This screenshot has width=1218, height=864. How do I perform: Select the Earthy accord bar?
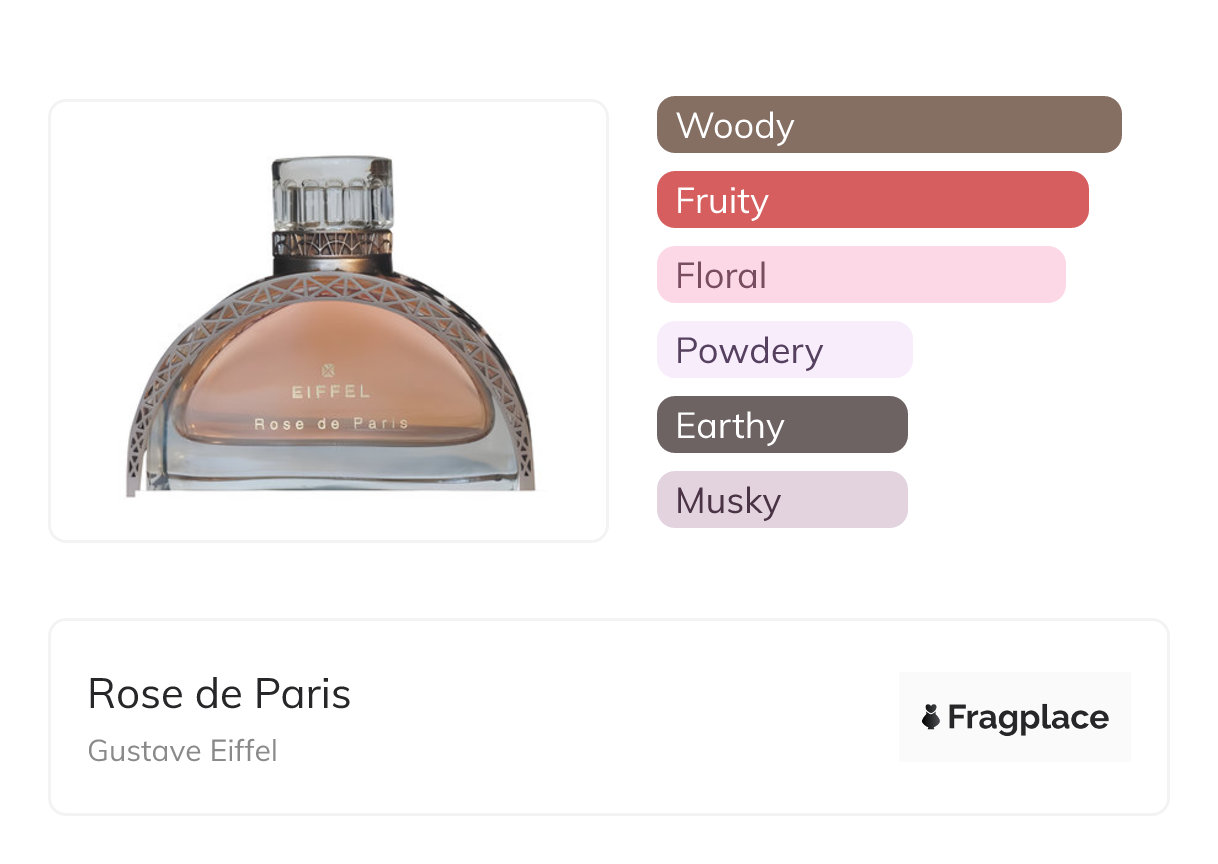click(782, 425)
